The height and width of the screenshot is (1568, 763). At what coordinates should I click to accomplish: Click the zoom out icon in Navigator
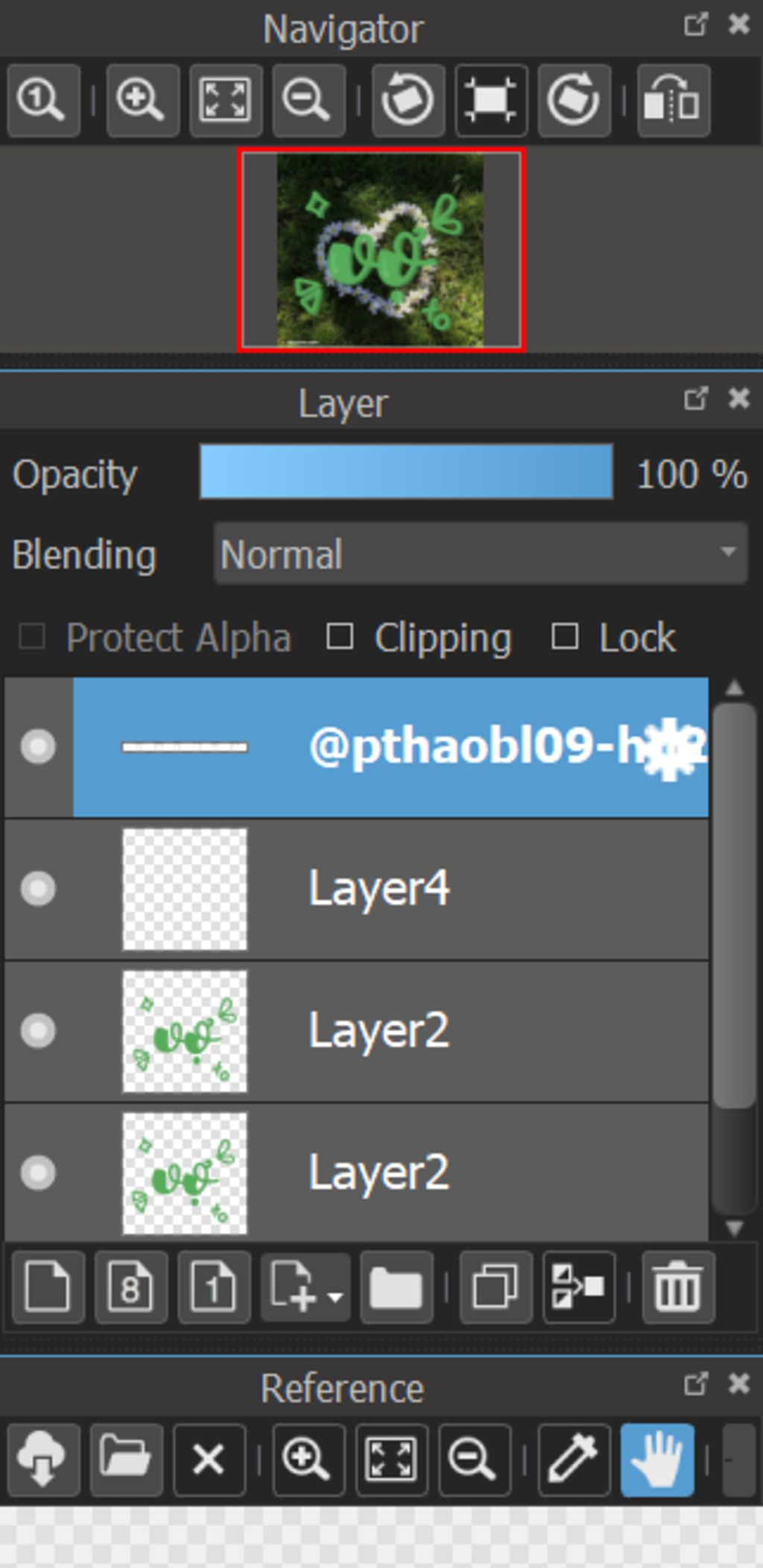pyautogui.click(x=308, y=100)
